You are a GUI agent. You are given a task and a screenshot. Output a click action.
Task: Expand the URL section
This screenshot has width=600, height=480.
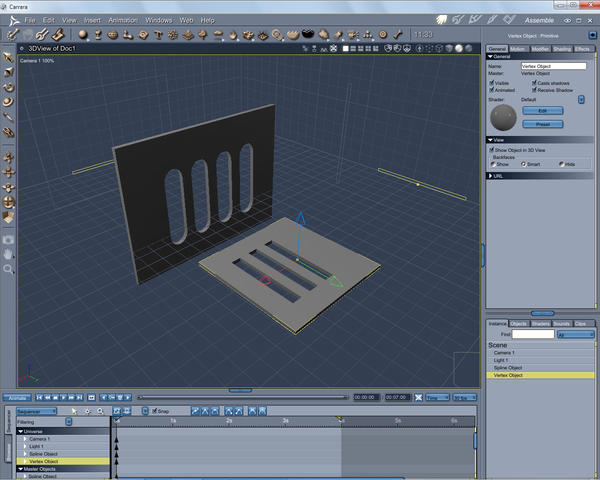click(490, 175)
